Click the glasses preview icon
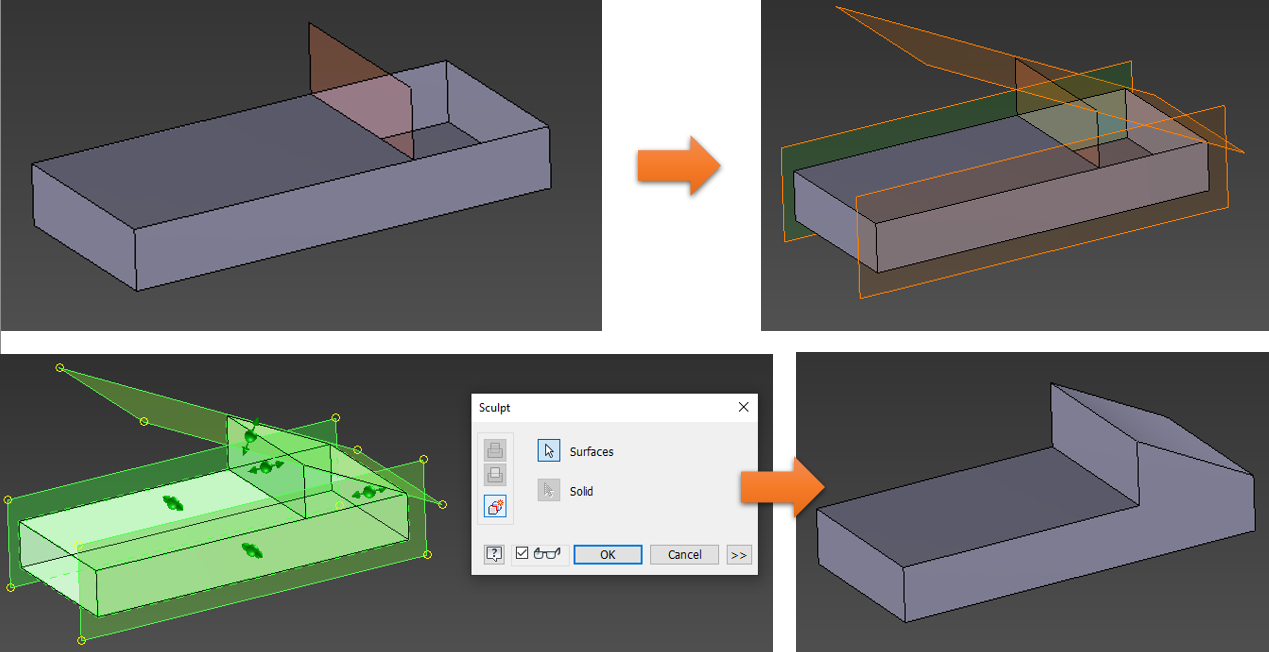 [x=549, y=554]
